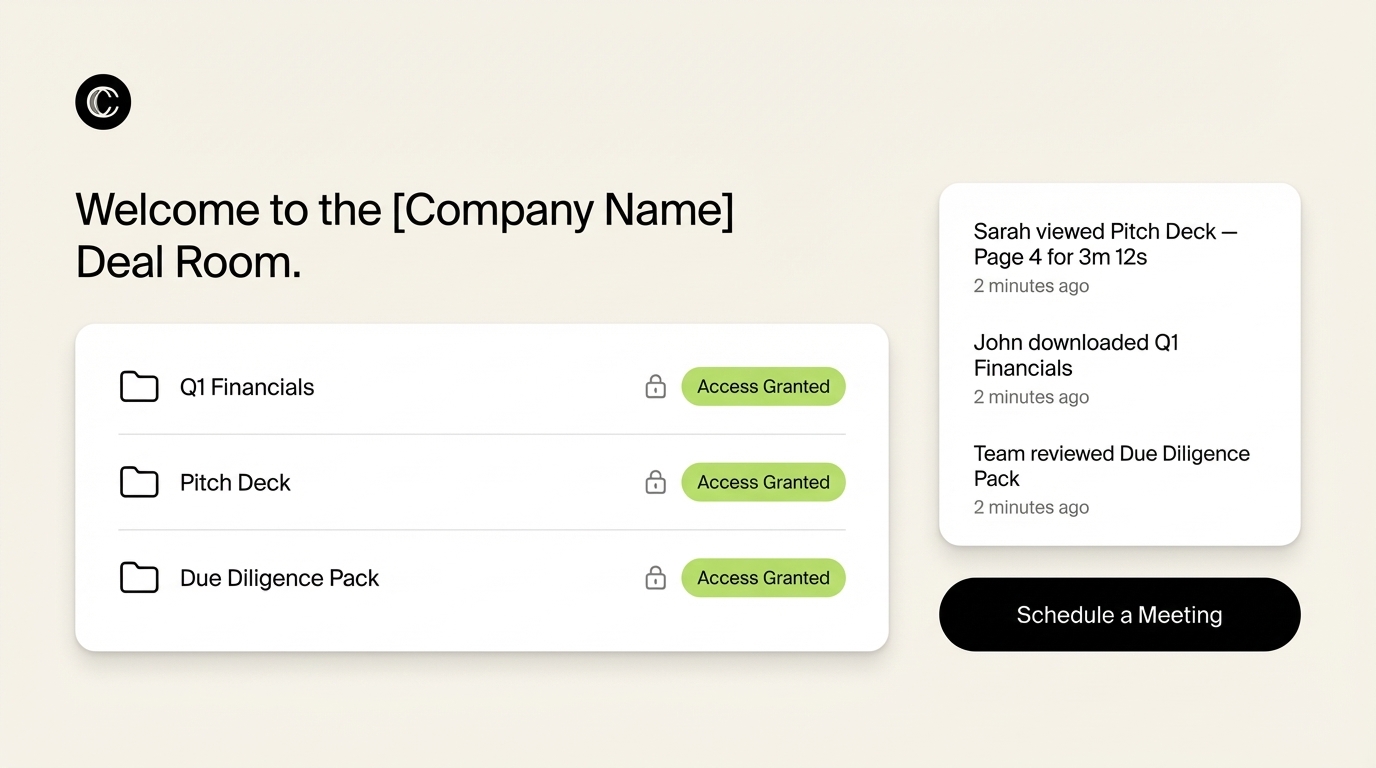Select John's Q1 Financials download entry

(x=1075, y=355)
